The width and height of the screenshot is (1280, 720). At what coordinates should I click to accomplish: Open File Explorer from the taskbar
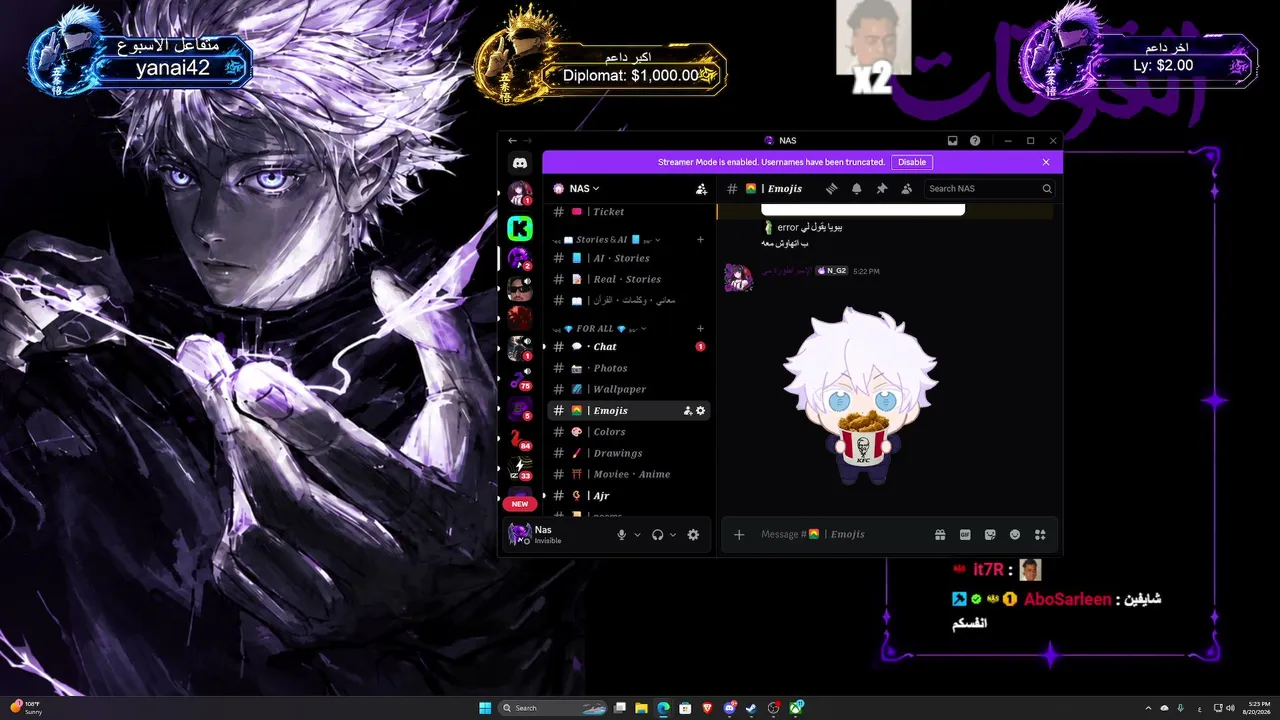point(641,708)
